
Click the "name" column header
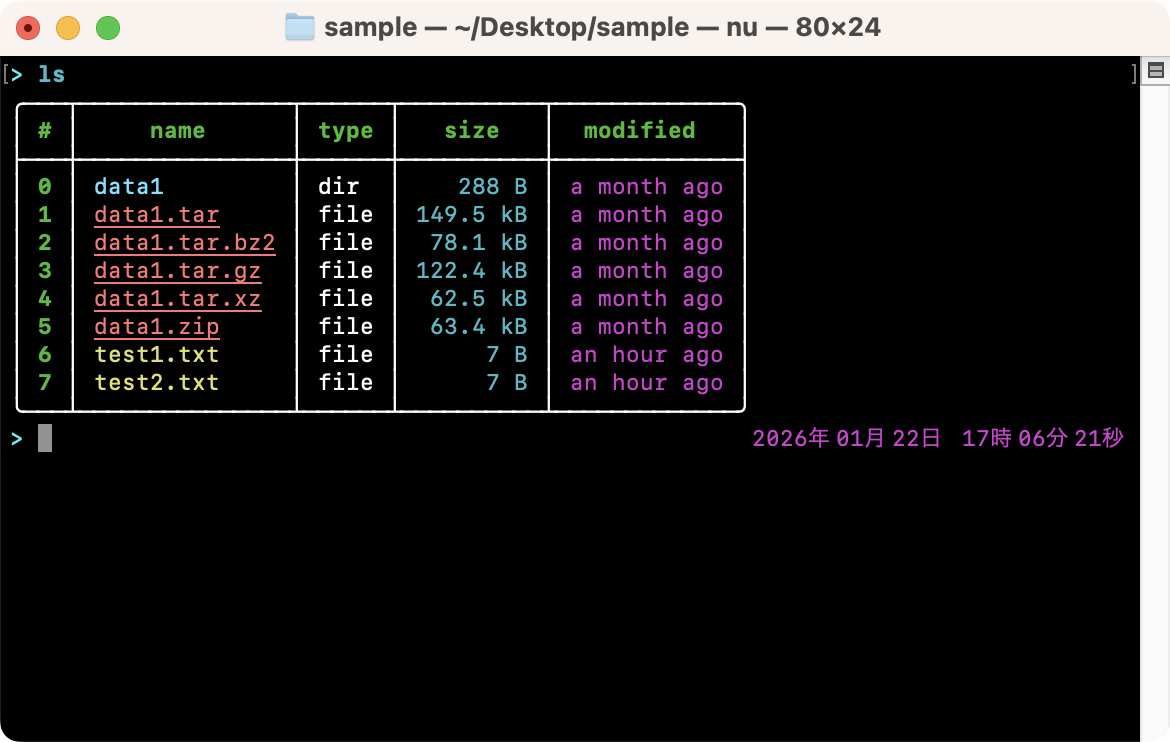(x=177, y=131)
